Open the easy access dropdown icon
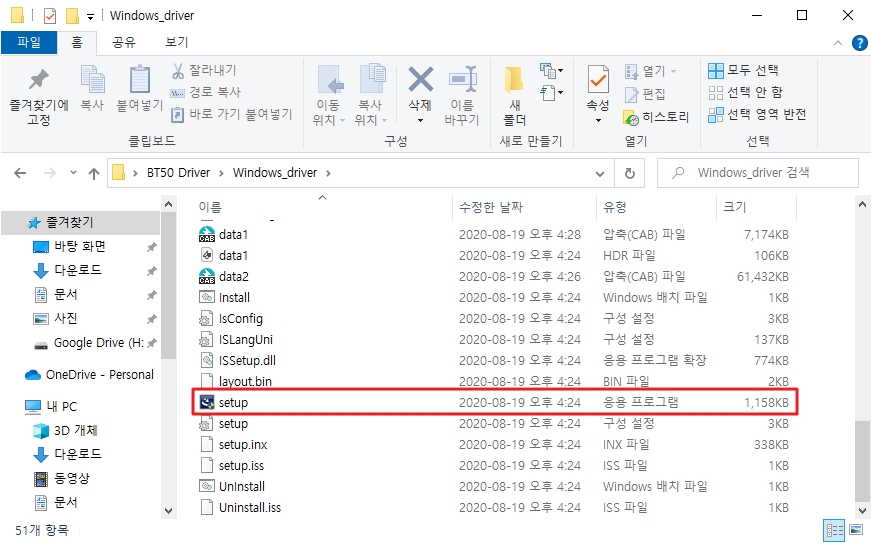This screenshot has height=543, width=872. pos(551,92)
